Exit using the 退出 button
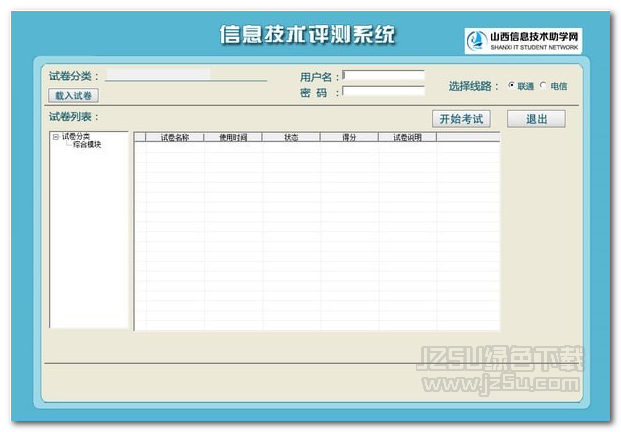 coord(536,119)
